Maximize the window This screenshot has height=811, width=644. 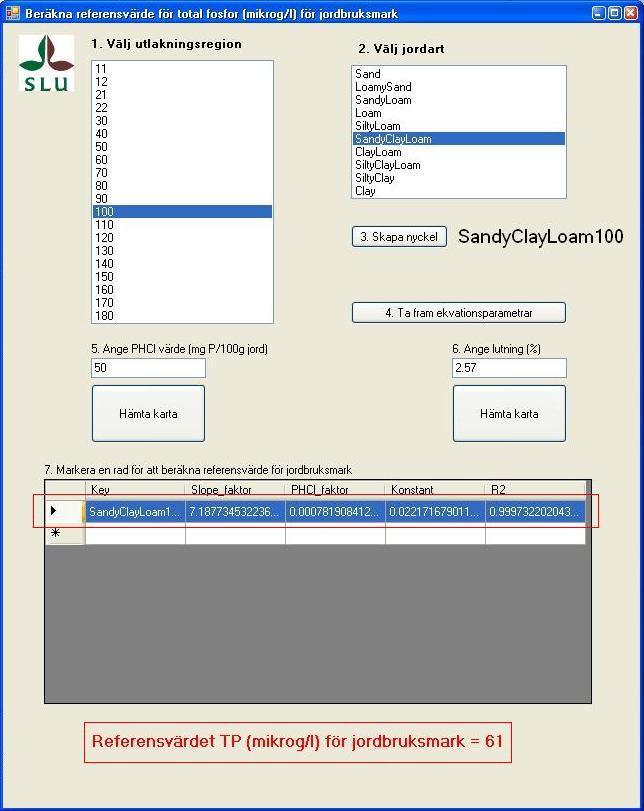615,13
